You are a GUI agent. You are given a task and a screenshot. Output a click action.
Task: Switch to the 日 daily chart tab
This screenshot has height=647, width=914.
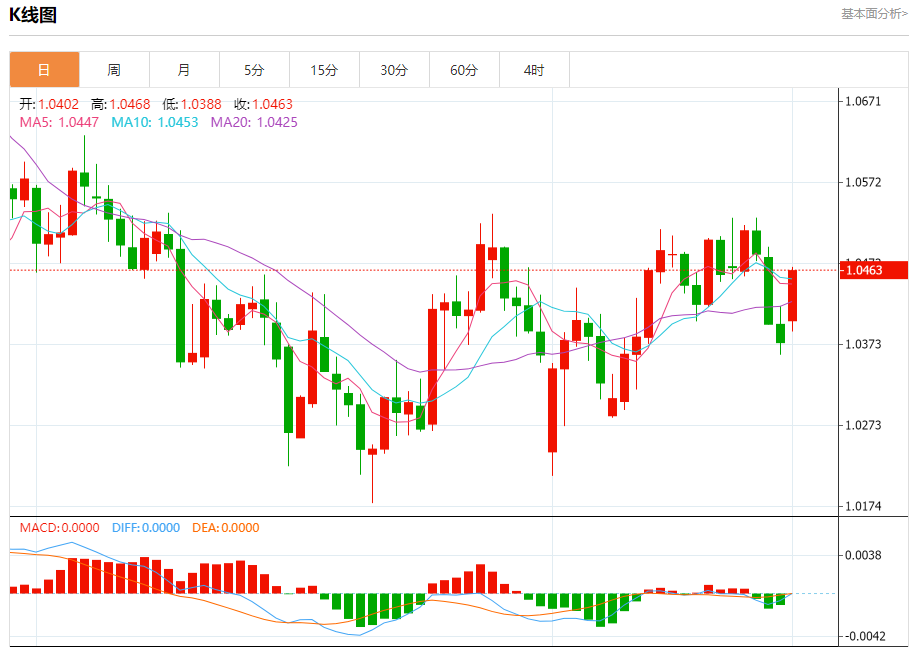pyautogui.click(x=44, y=70)
